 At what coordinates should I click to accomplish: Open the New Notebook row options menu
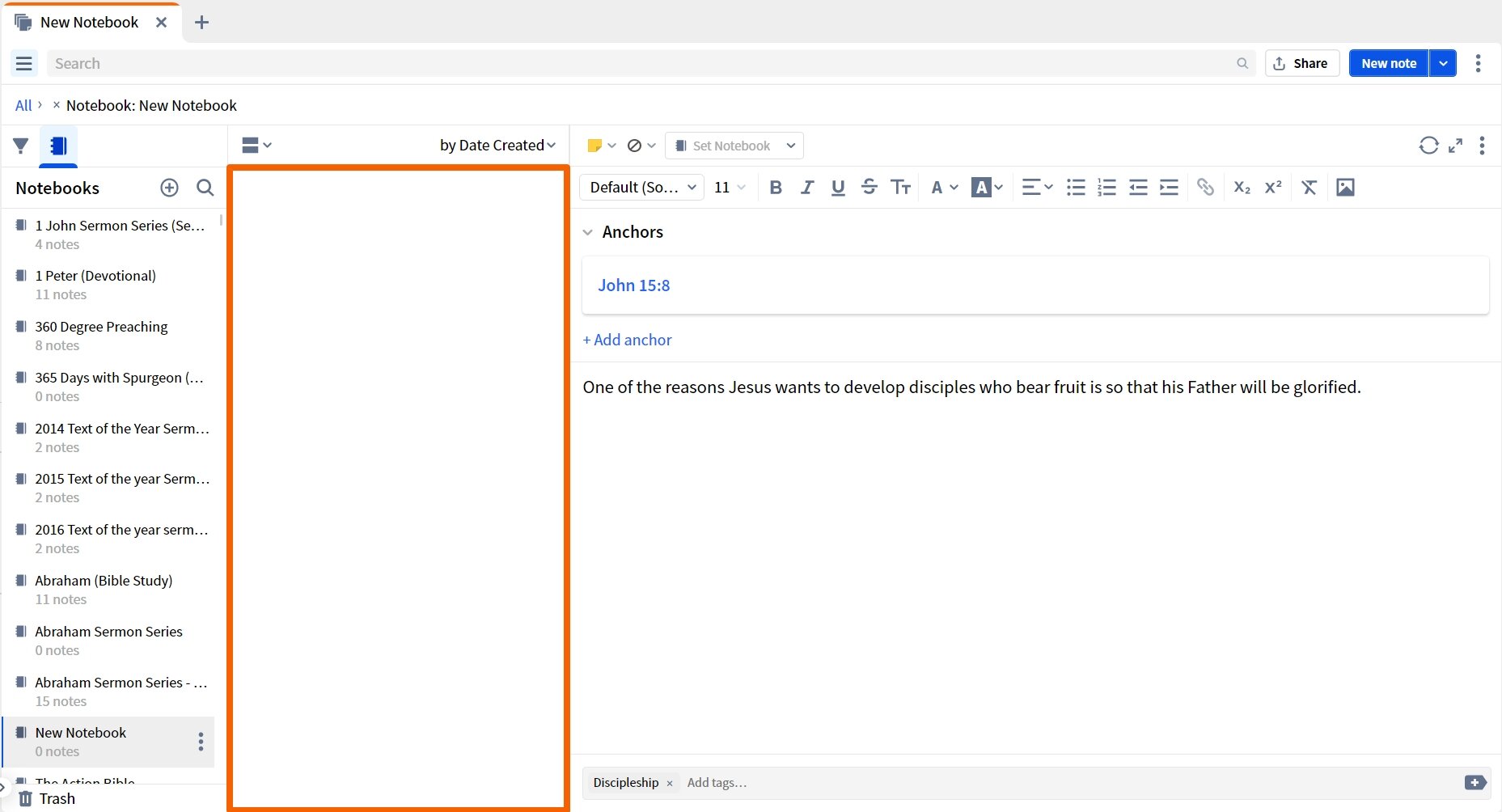pyautogui.click(x=201, y=742)
